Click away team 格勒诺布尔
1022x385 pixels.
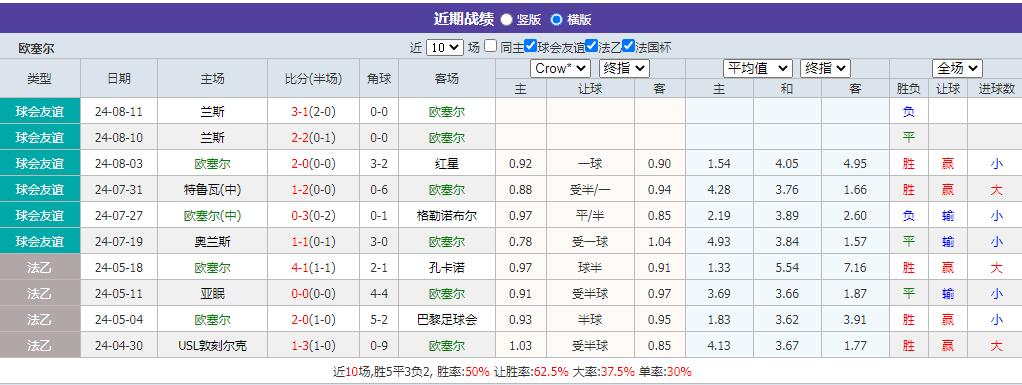tap(446, 216)
